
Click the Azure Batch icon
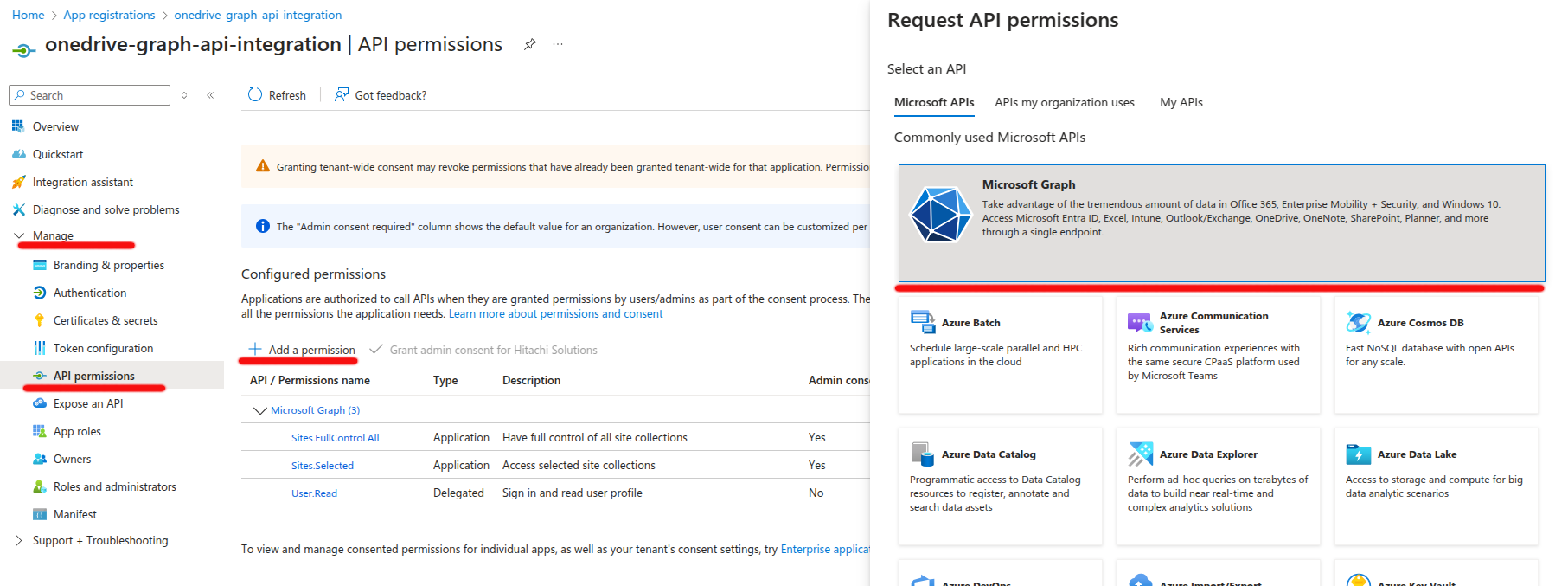[923, 322]
